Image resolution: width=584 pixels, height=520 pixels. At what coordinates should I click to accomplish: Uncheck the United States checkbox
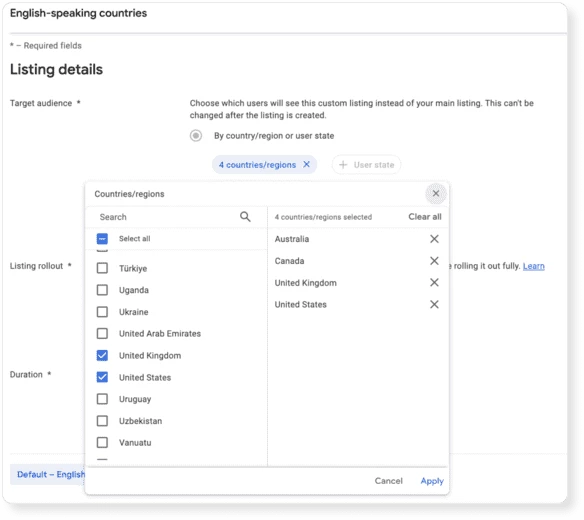(x=102, y=377)
